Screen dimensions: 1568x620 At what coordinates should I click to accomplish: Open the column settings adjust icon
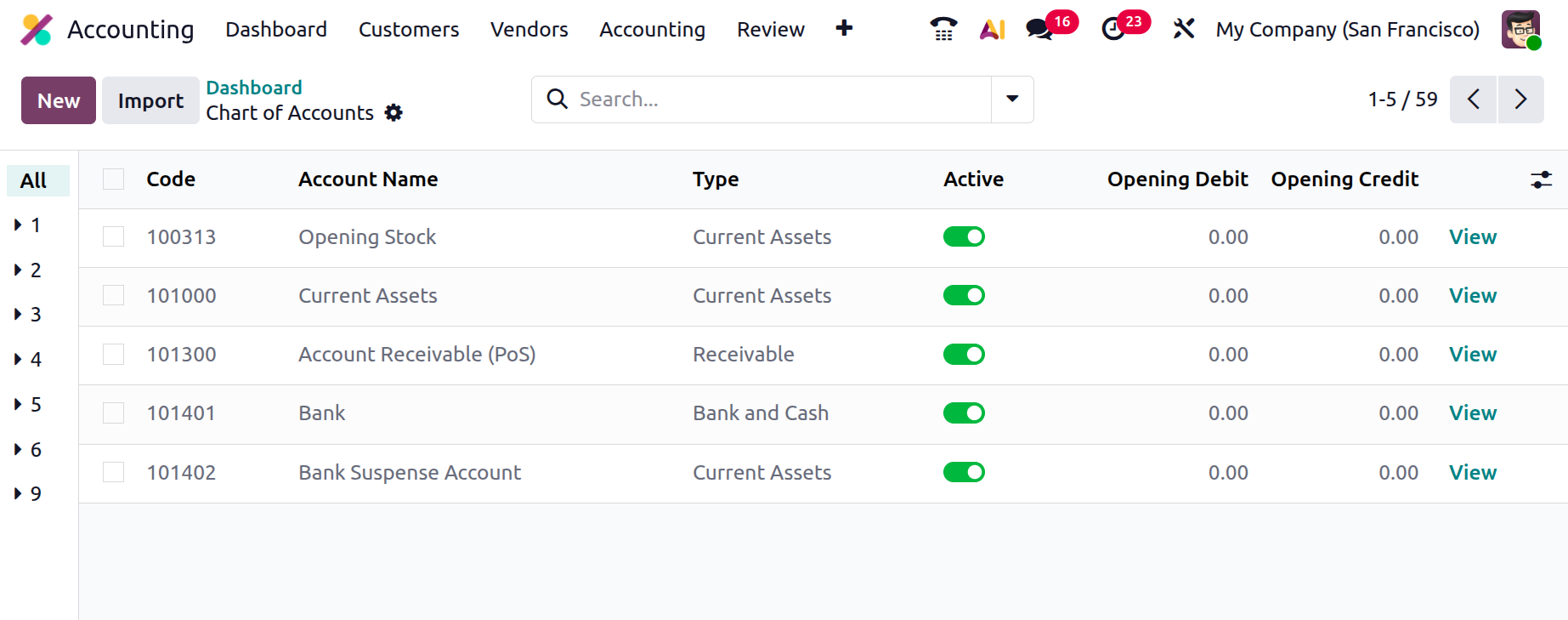point(1541,179)
